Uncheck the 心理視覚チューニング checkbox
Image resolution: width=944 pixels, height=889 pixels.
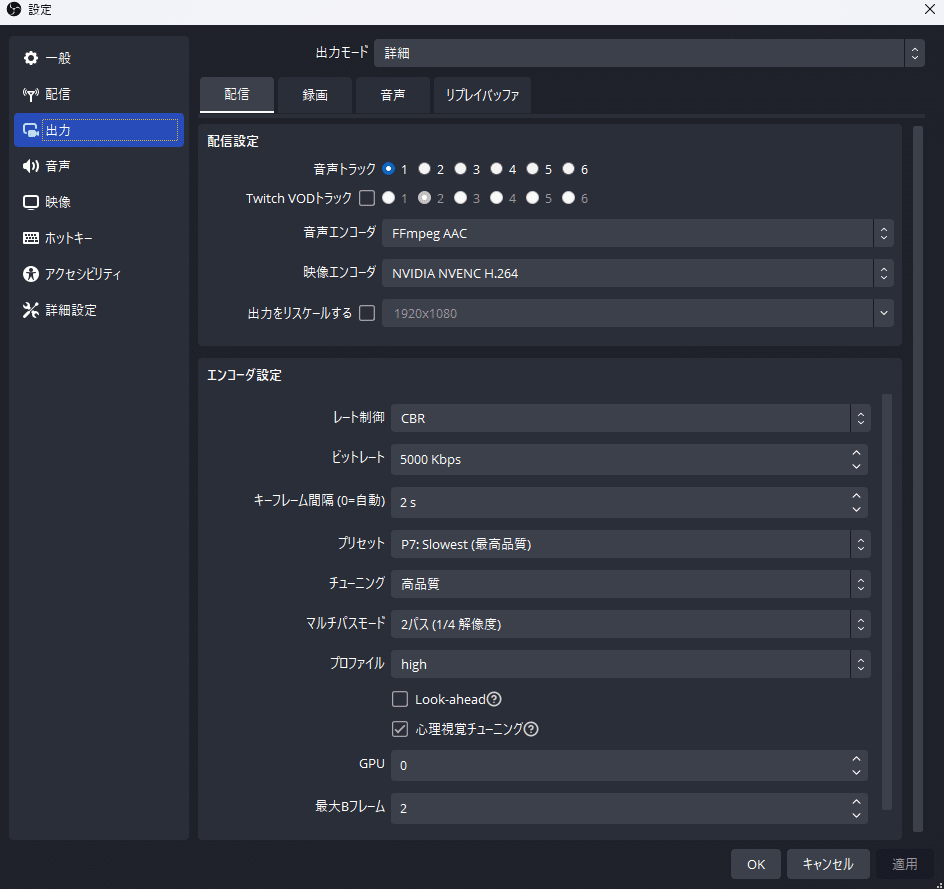(400, 729)
